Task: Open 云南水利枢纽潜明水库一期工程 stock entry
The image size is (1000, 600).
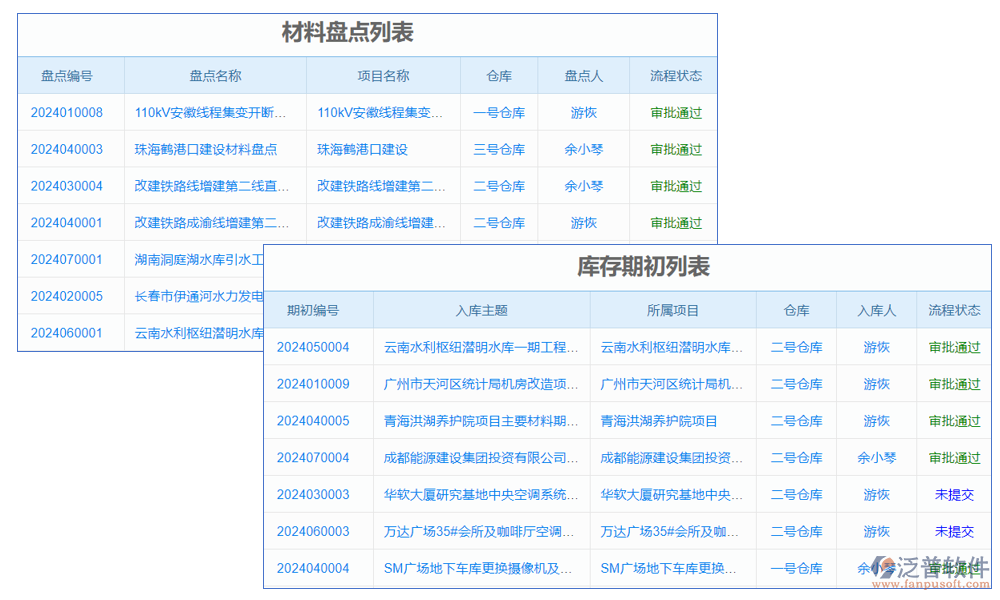Action: pyautogui.click(x=480, y=347)
